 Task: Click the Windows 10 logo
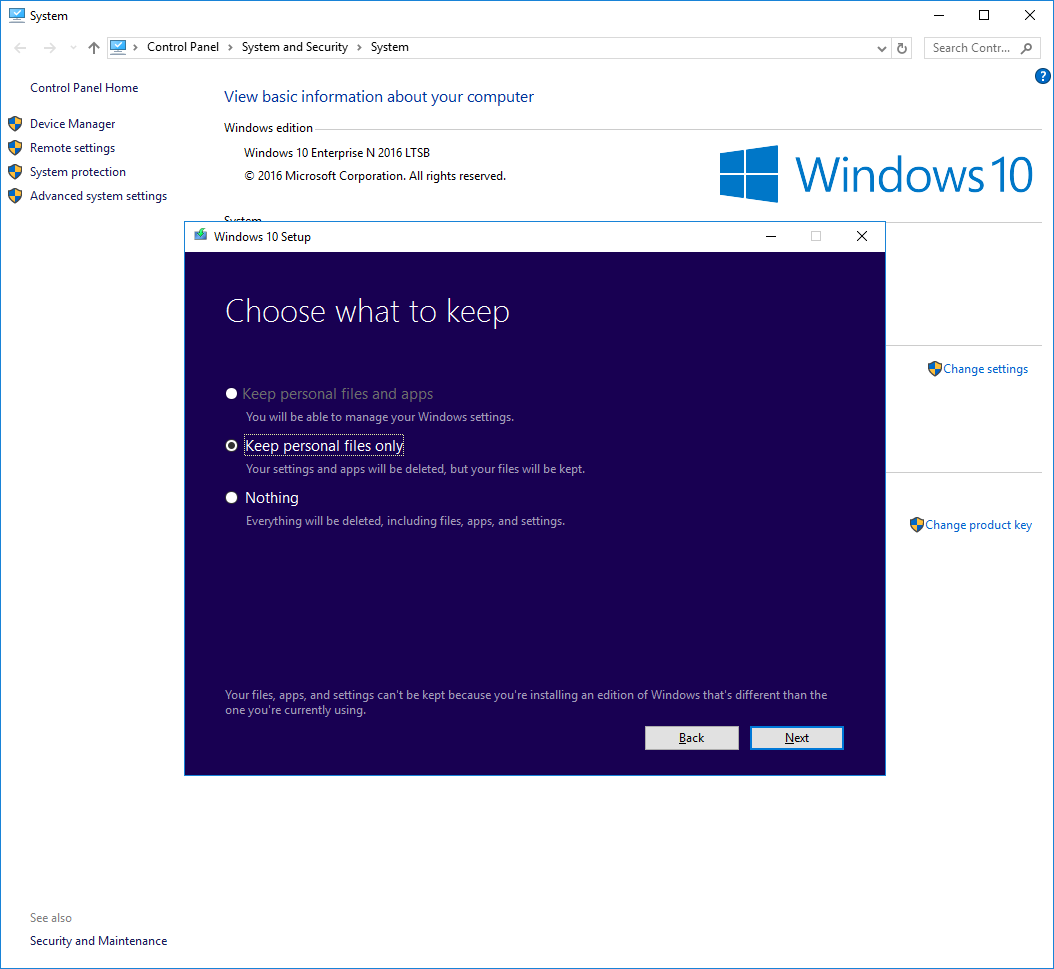coord(876,174)
